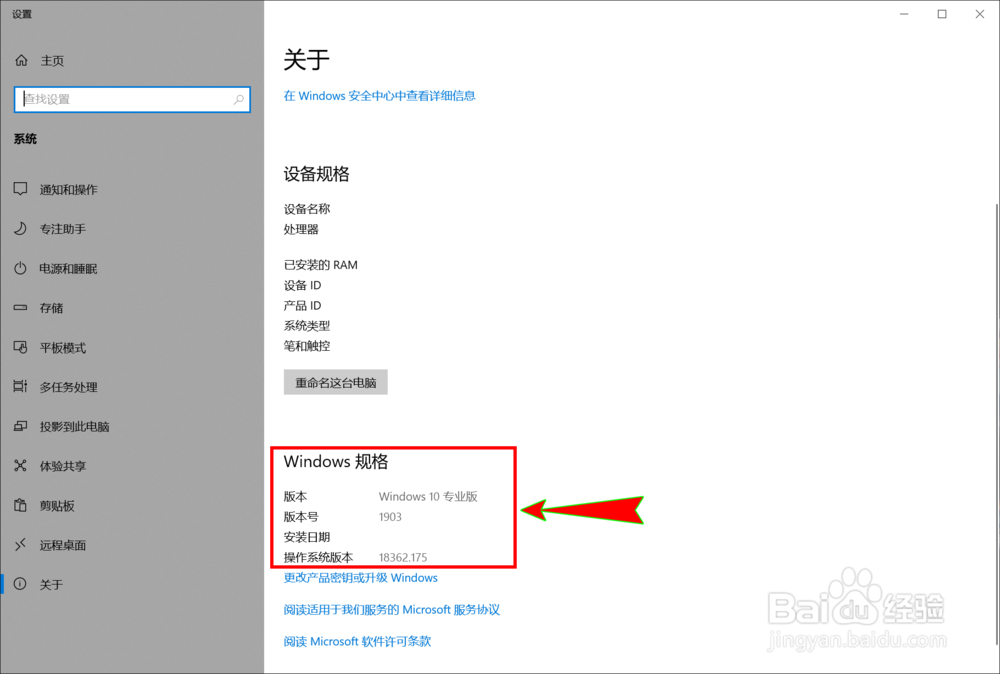Viewport: 1000px width, 674px height.
Task: Click the 投影到此电脑 projection icon
Action: pos(22,426)
